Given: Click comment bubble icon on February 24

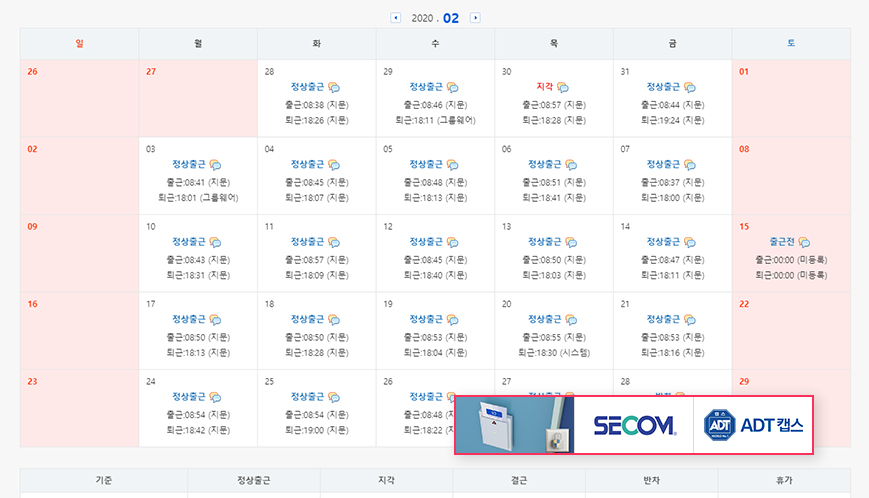Looking at the screenshot, I should pos(215,397).
